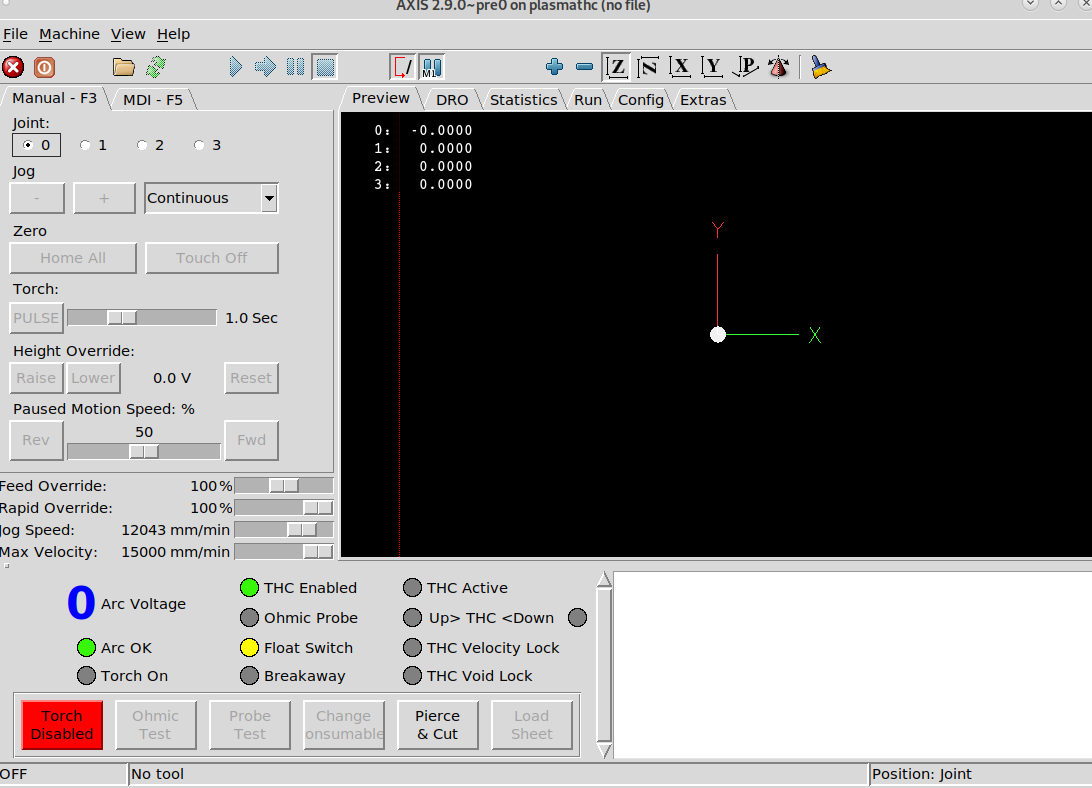The image size is (1092, 788).
Task: Open the File menu
Action: click(x=15, y=34)
